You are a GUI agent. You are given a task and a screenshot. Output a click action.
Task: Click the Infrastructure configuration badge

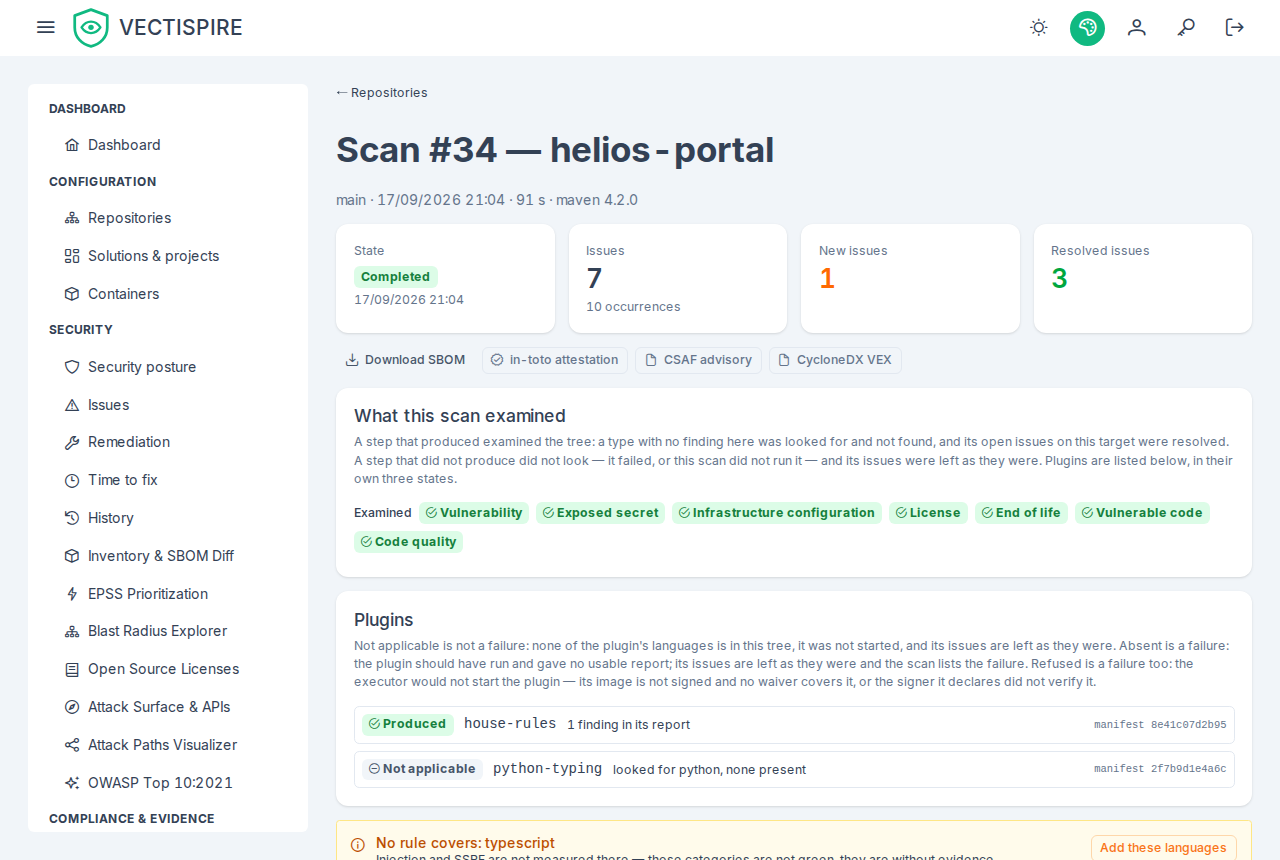click(x=777, y=513)
